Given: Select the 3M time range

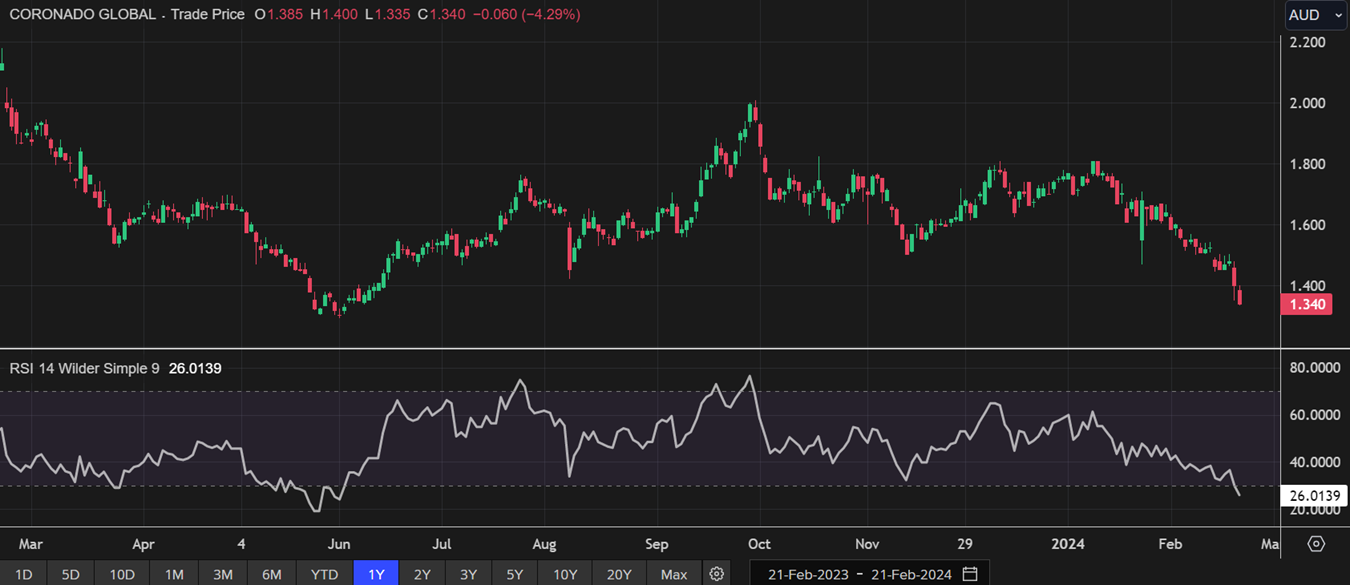Looking at the screenshot, I should (x=222, y=574).
